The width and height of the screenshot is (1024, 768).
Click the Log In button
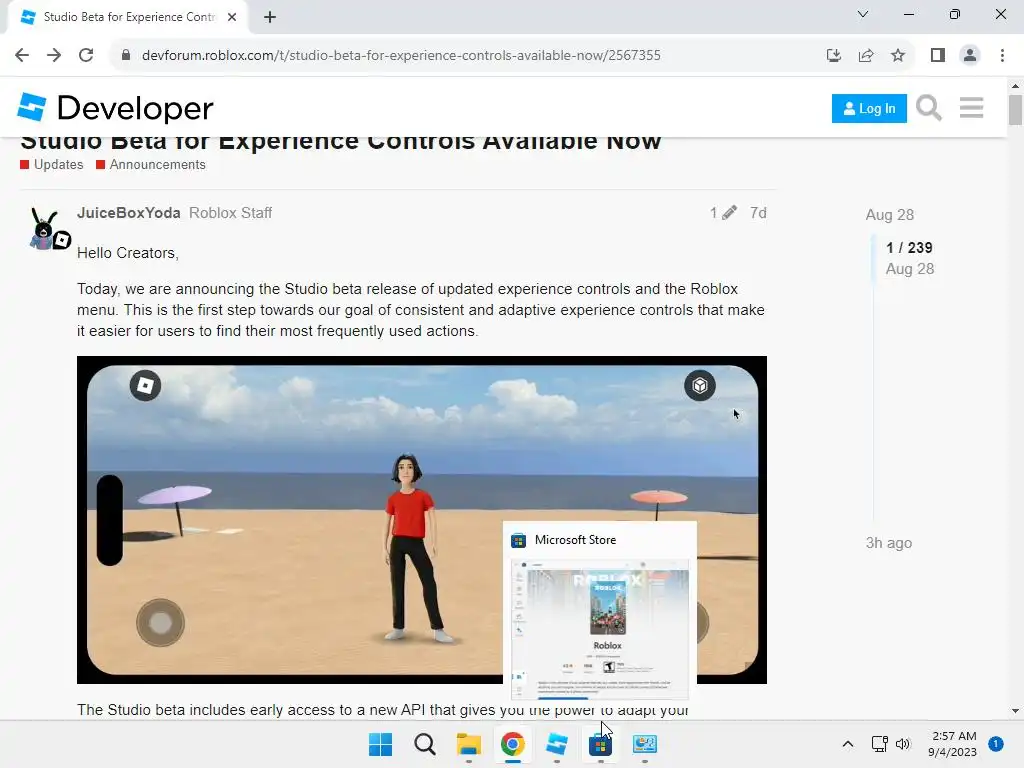pos(869,108)
